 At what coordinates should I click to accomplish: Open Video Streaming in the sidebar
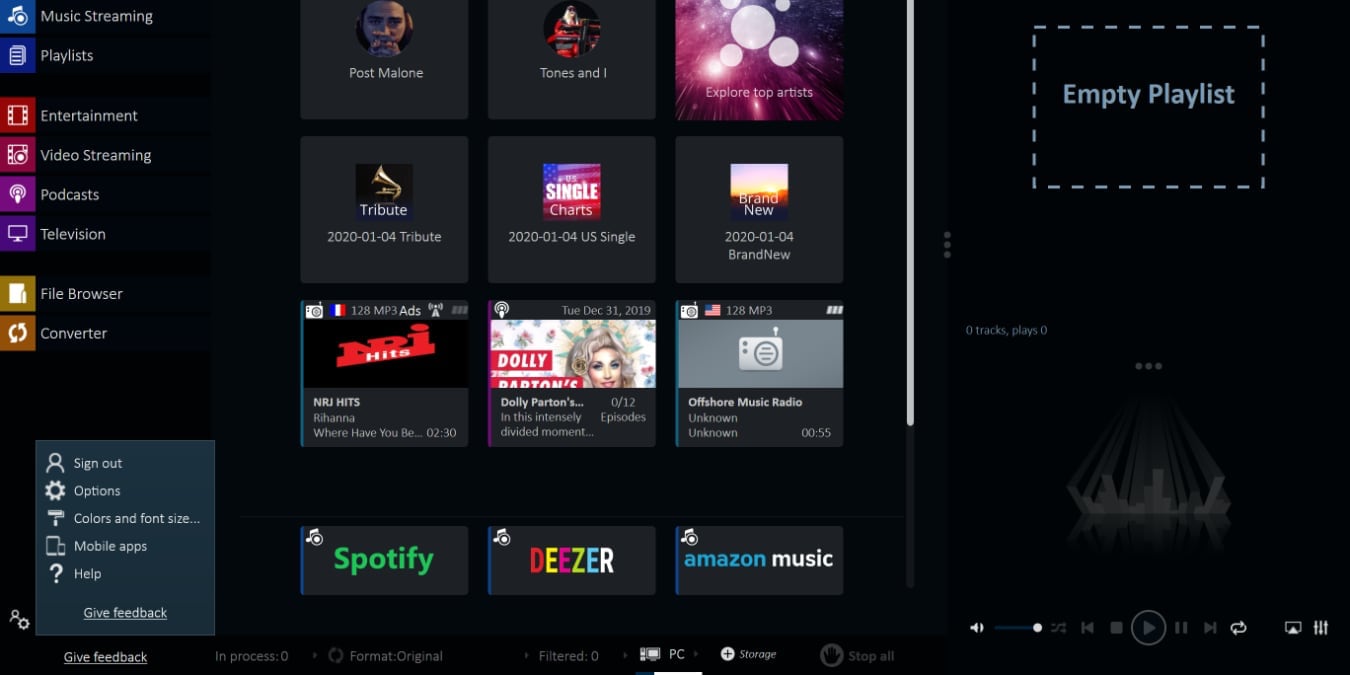click(x=16, y=155)
